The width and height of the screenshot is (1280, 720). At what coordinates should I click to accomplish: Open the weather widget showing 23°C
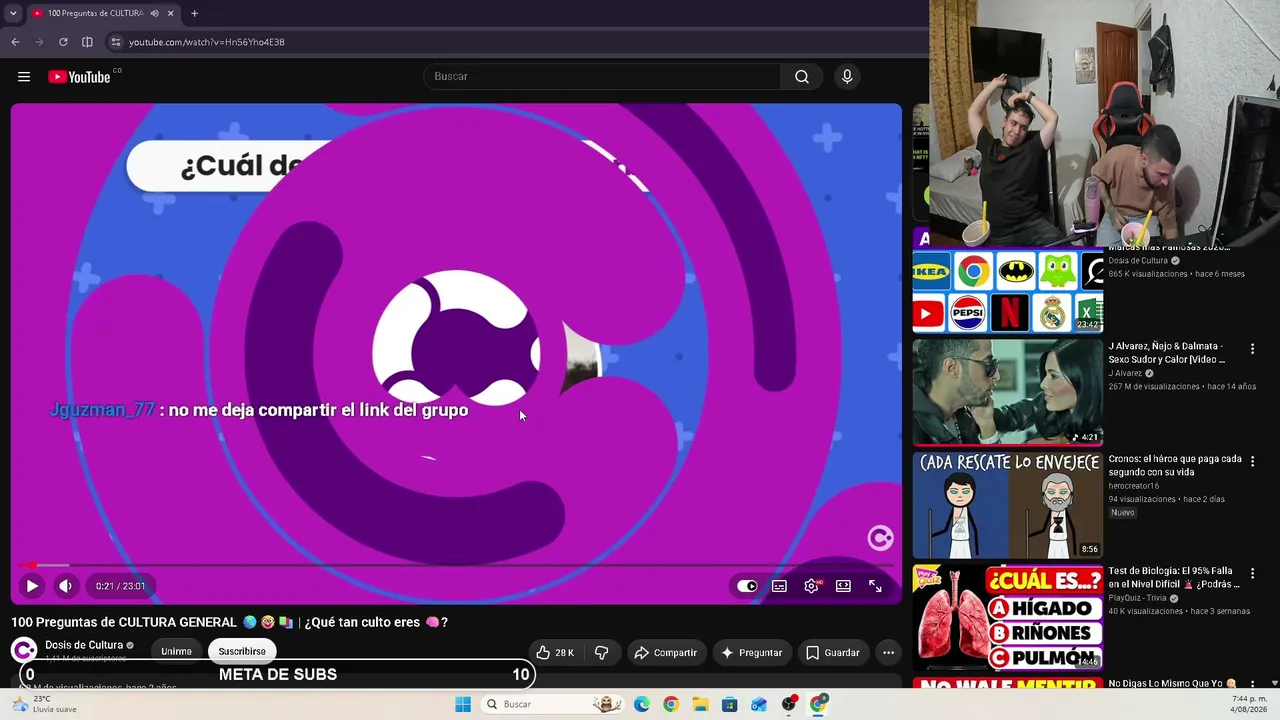(45, 704)
